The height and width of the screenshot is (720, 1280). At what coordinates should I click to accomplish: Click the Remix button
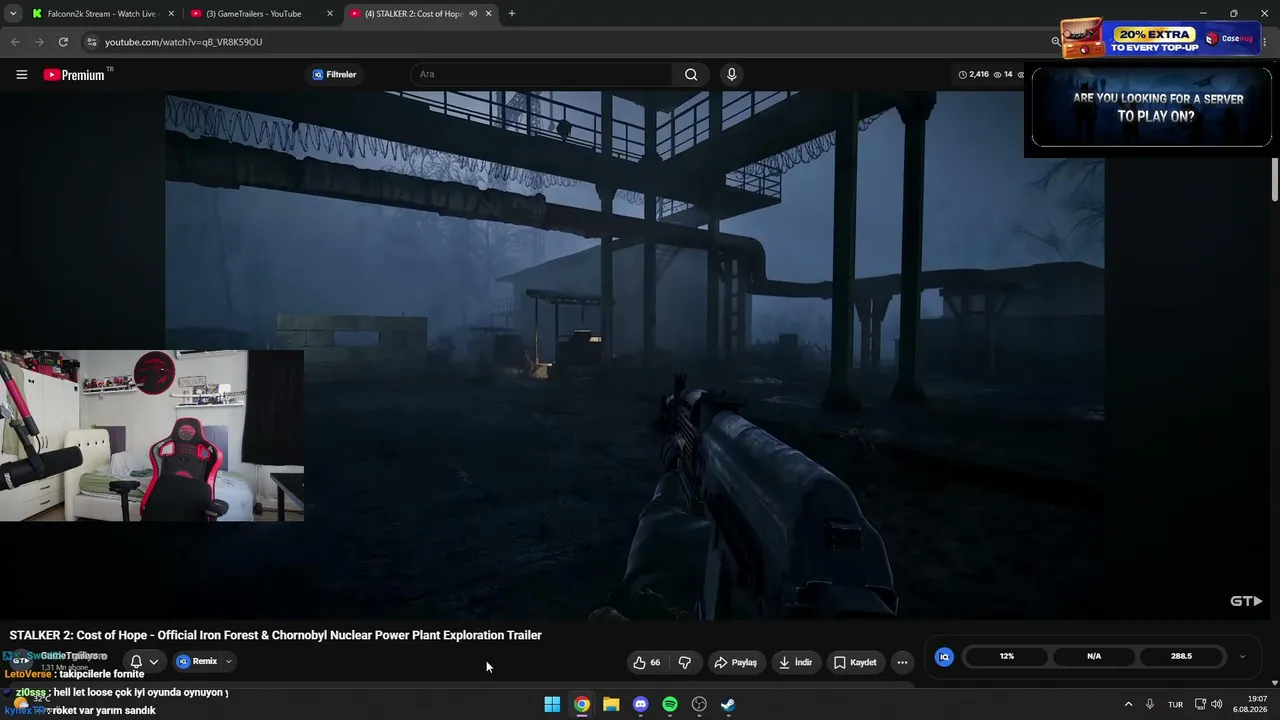(198, 661)
